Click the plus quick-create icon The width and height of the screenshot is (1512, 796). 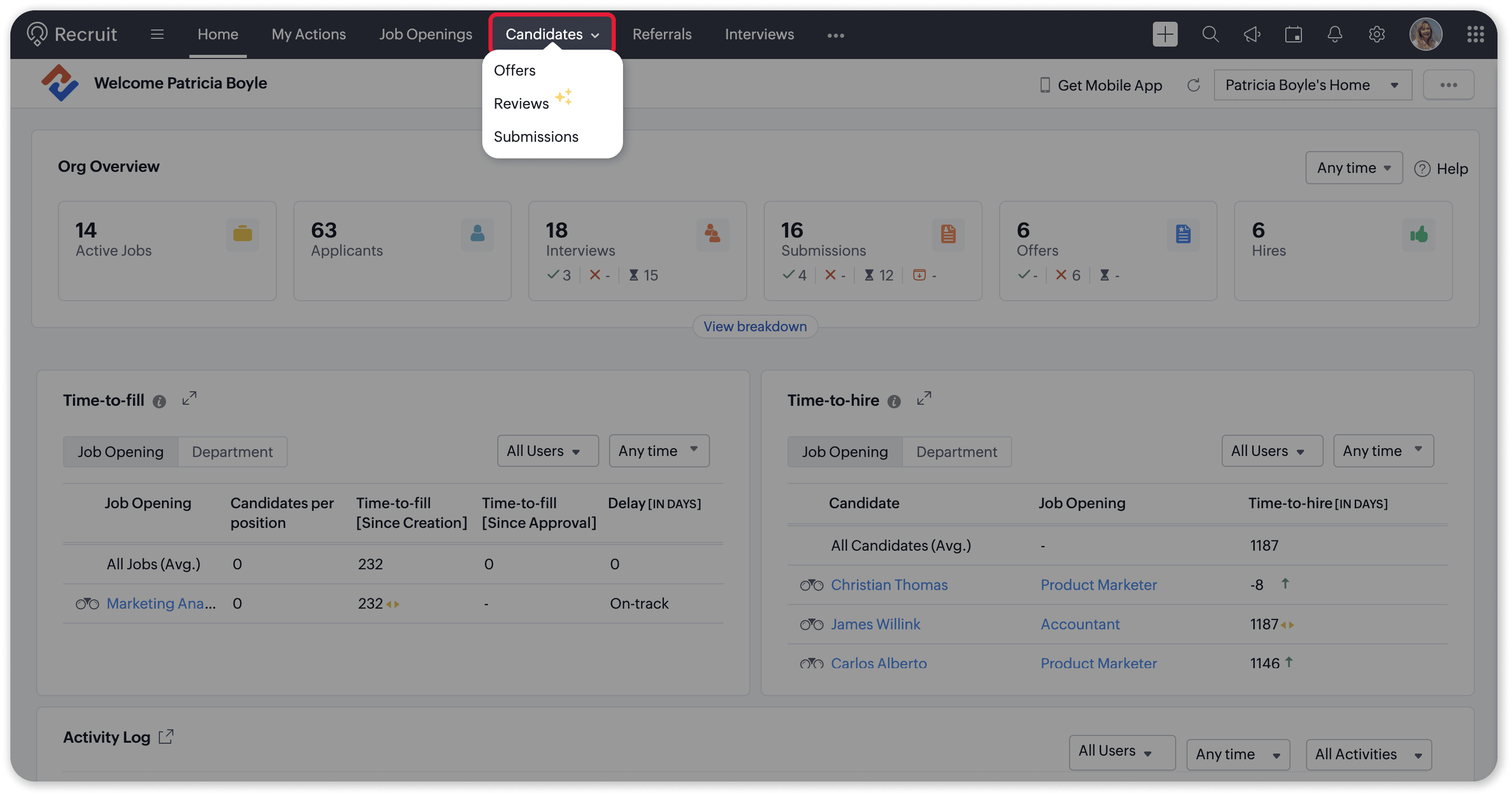1164,34
